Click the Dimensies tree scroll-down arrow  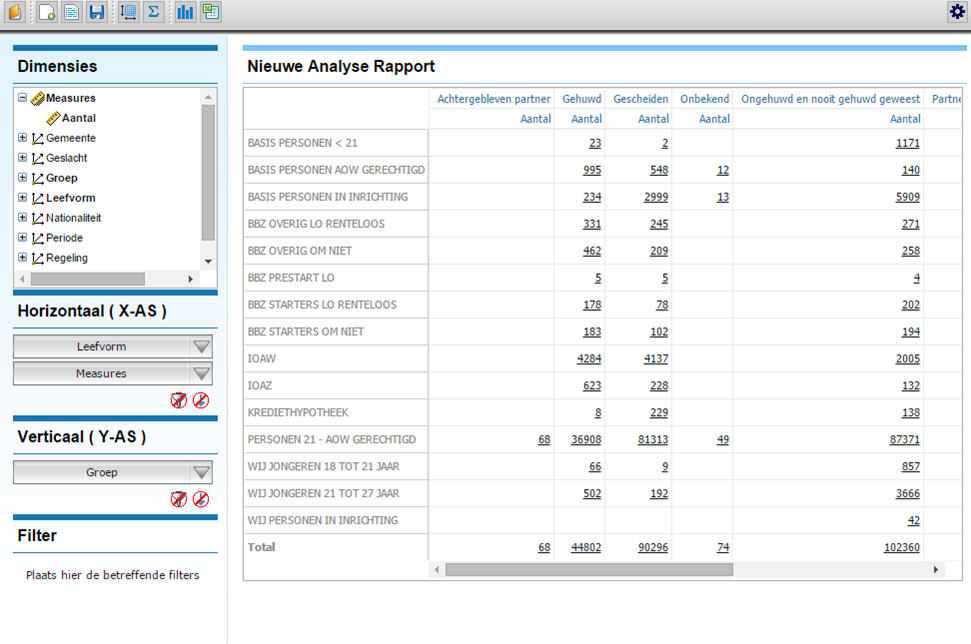(x=208, y=262)
